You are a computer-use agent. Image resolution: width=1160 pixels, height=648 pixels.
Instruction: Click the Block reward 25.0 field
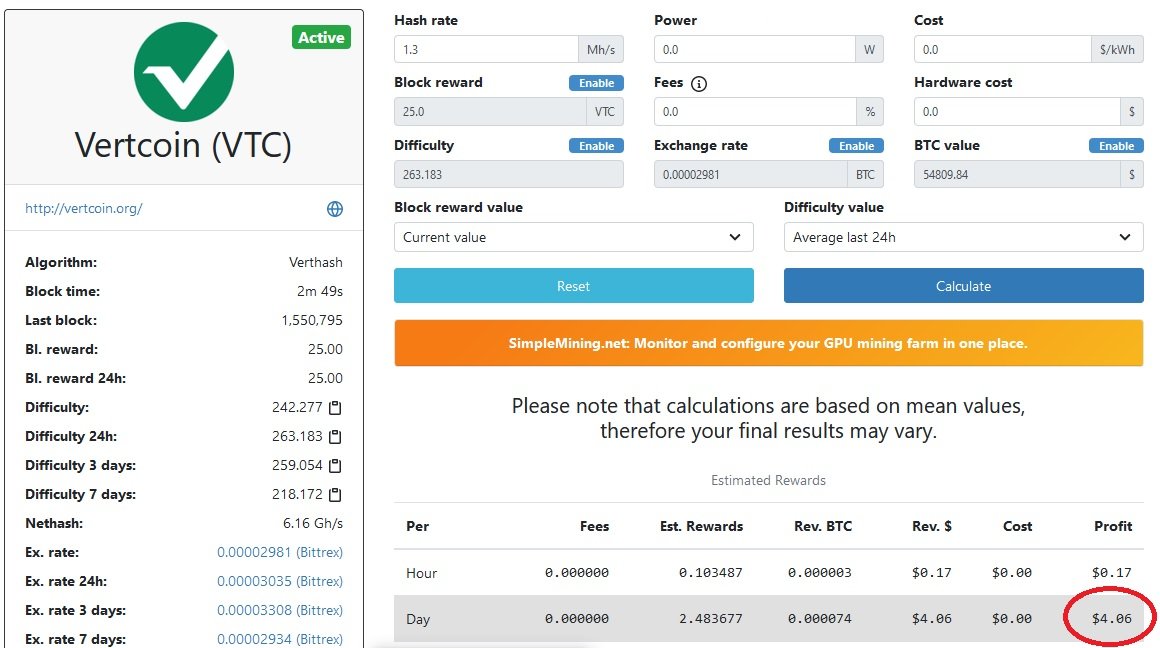click(490, 112)
